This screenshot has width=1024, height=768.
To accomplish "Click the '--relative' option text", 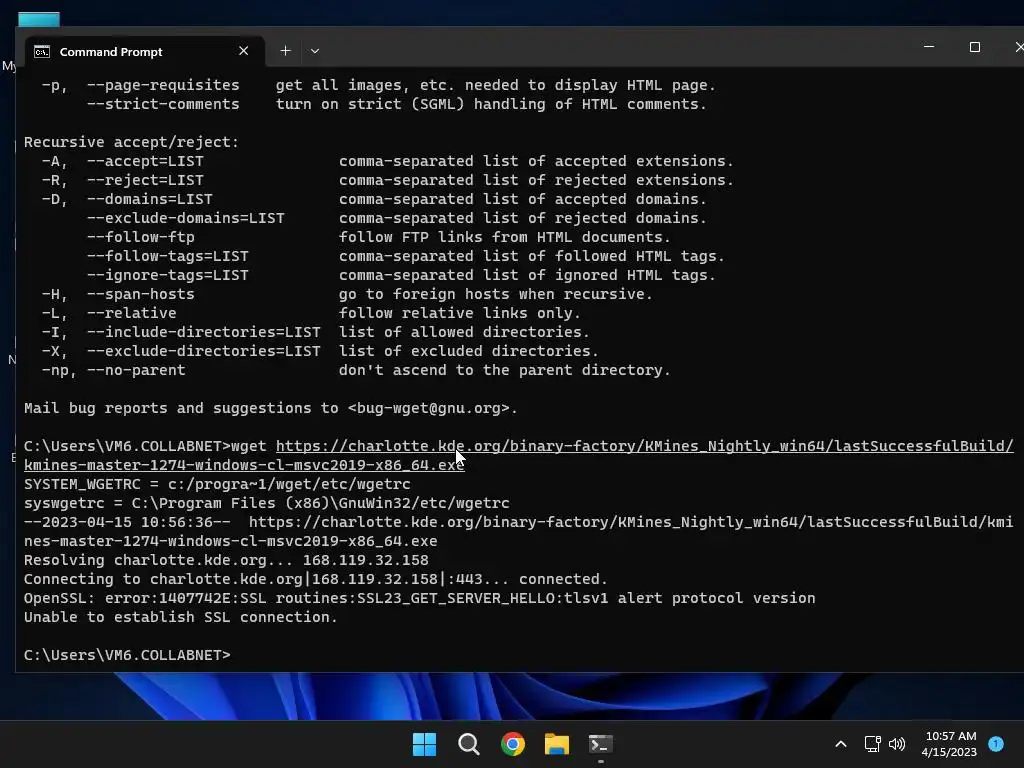I will [132, 313].
